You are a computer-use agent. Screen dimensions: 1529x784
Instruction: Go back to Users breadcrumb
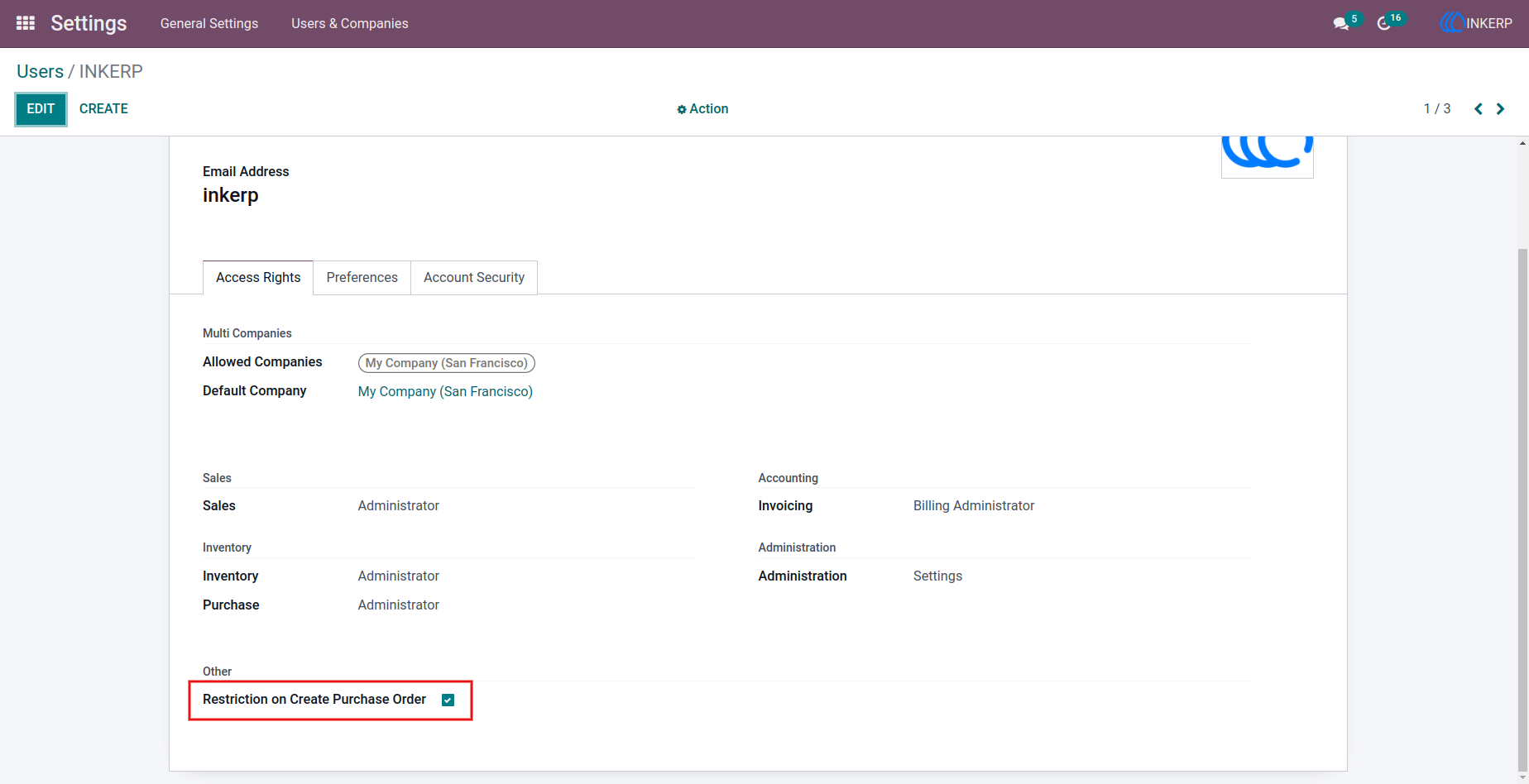[x=40, y=71]
